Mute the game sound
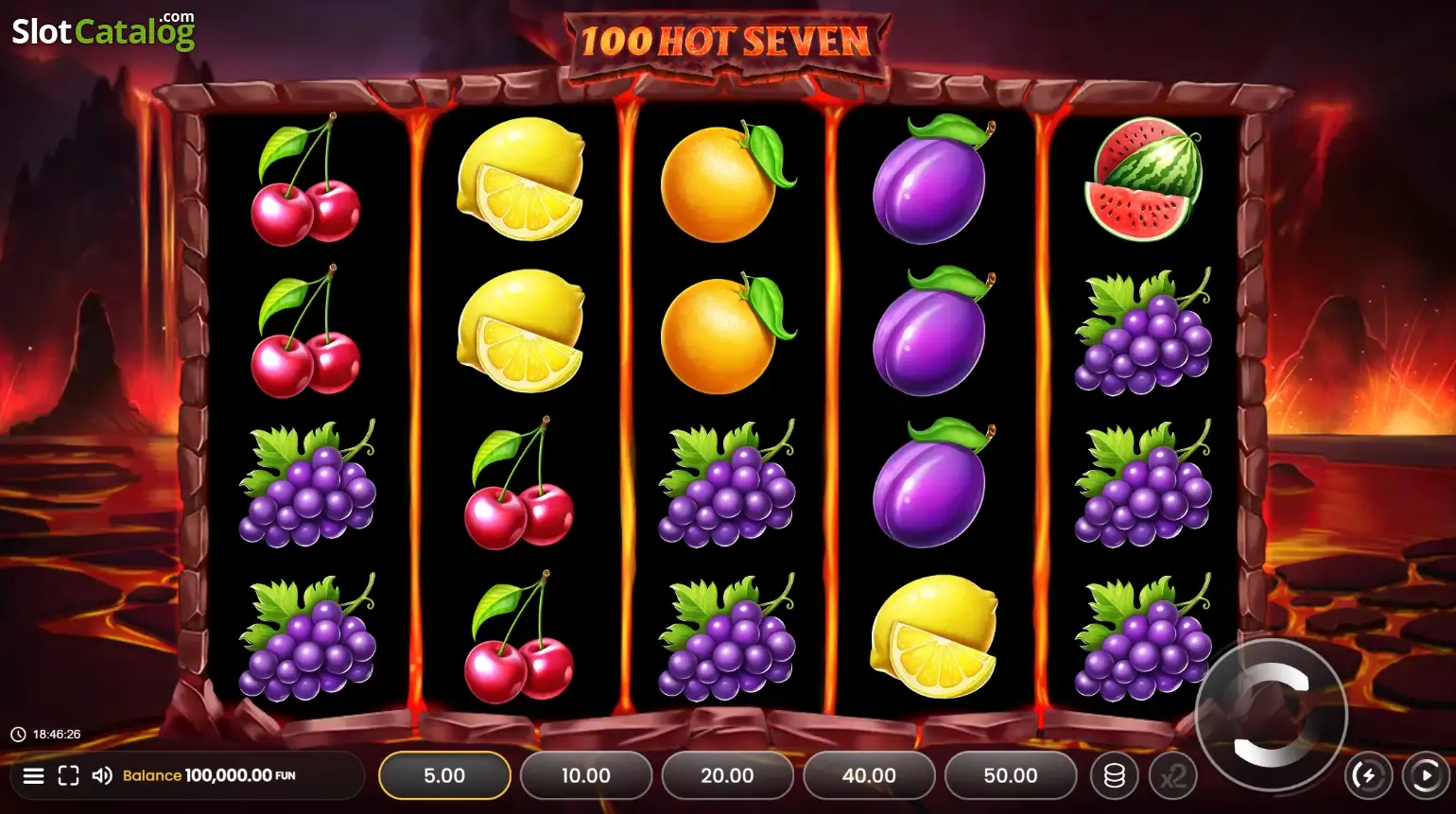The height and width of the screenshot is (814, 1456). coord(102,776)
